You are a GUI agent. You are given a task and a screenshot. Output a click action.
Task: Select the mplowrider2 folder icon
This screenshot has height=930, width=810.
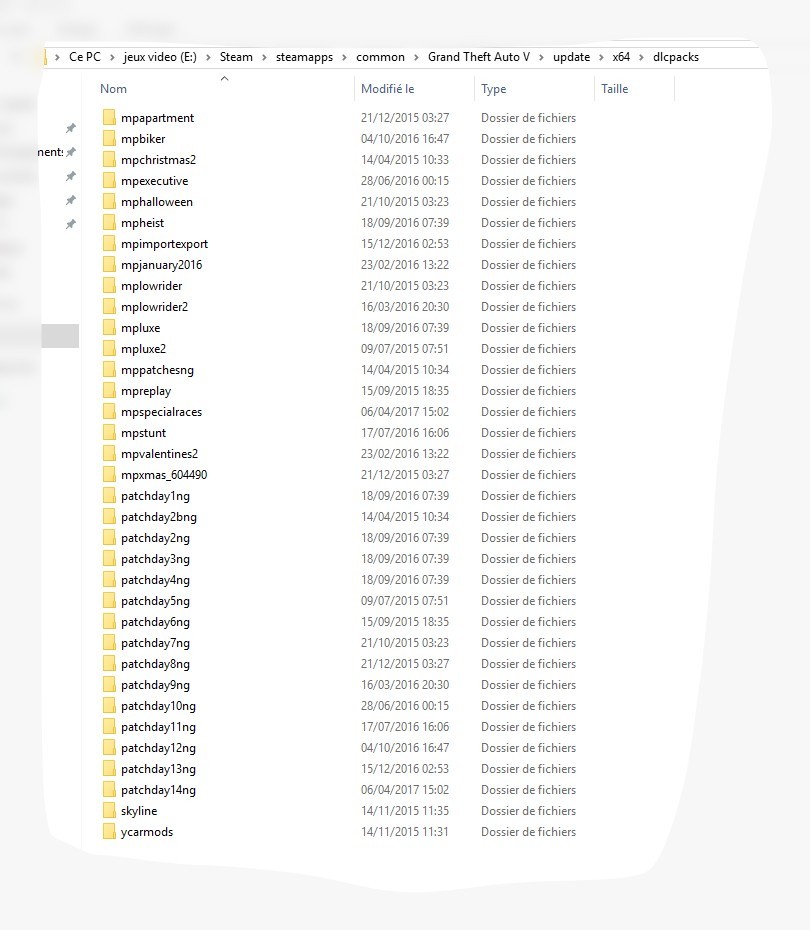(x=109, y=307)
